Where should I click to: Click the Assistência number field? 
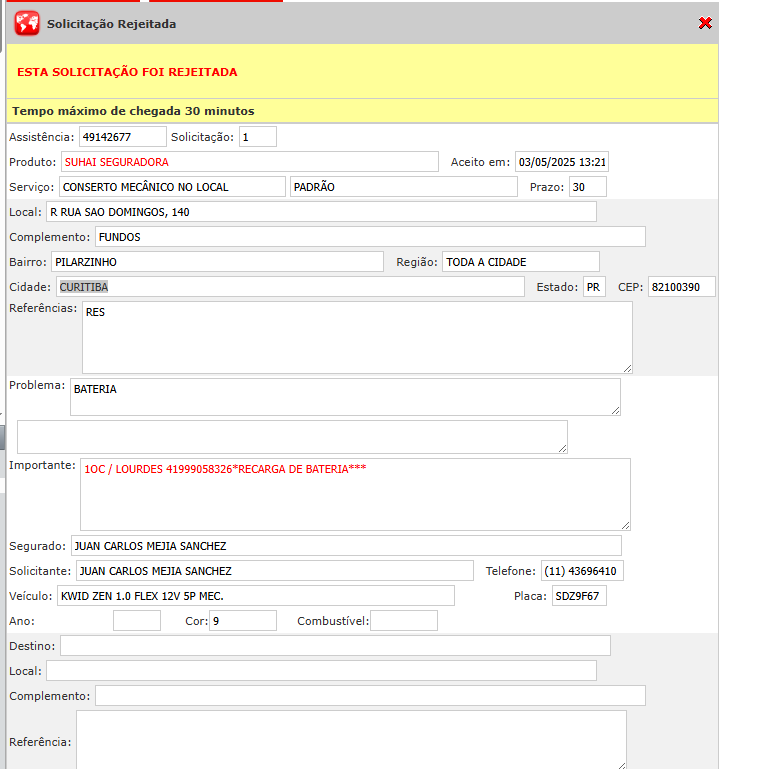tap(122, 137)
